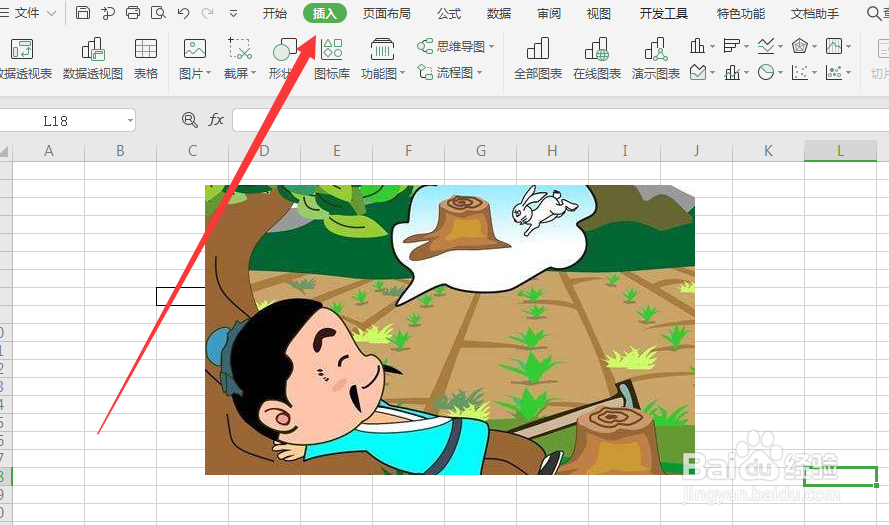Screen dimensions: 889x525
Task: Insert a horizontal bar chart
Action: [x=732, y=46]
